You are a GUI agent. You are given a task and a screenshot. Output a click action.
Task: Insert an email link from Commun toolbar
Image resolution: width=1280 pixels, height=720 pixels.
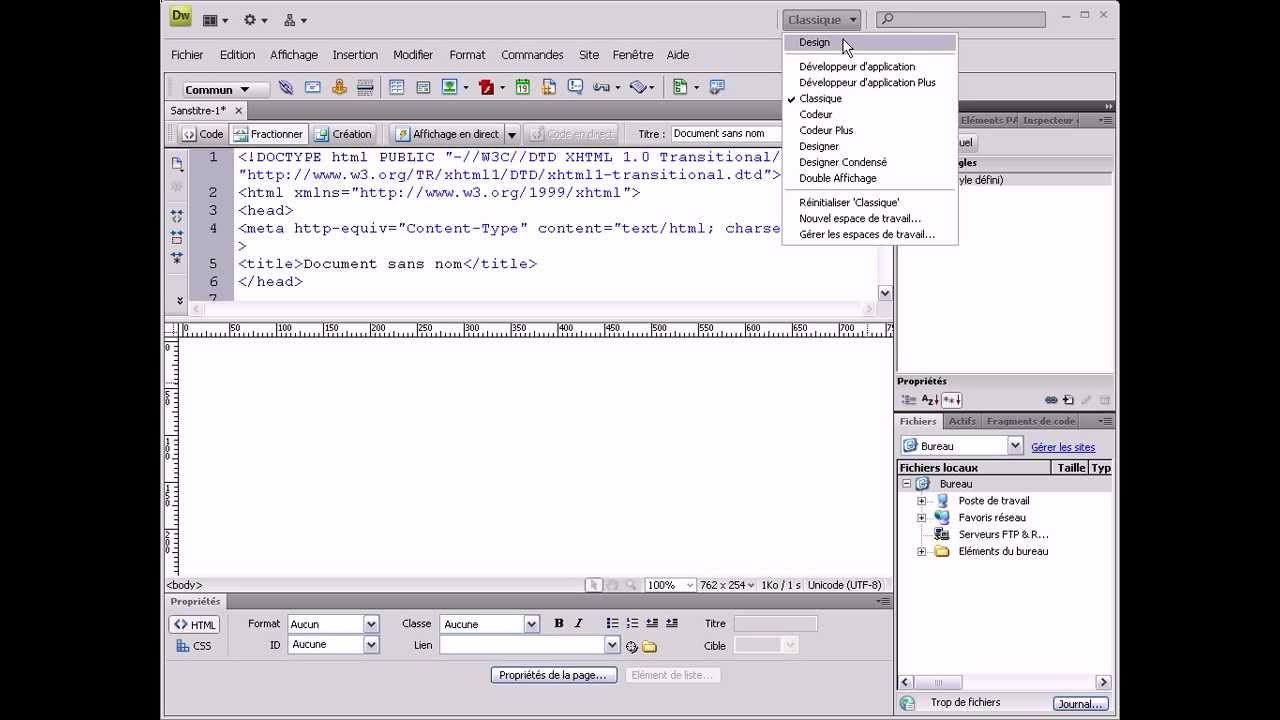click(313, 88)
